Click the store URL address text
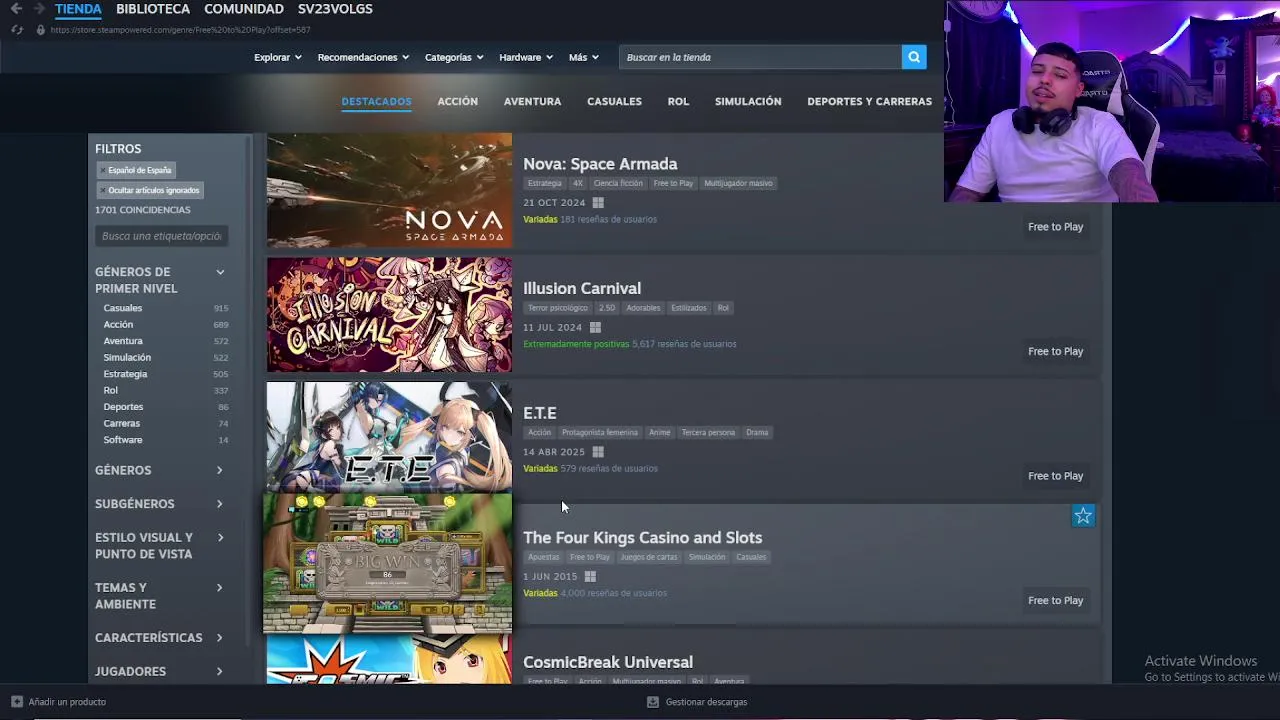This screenshot has width=1280, height=720. pos(180,30)
